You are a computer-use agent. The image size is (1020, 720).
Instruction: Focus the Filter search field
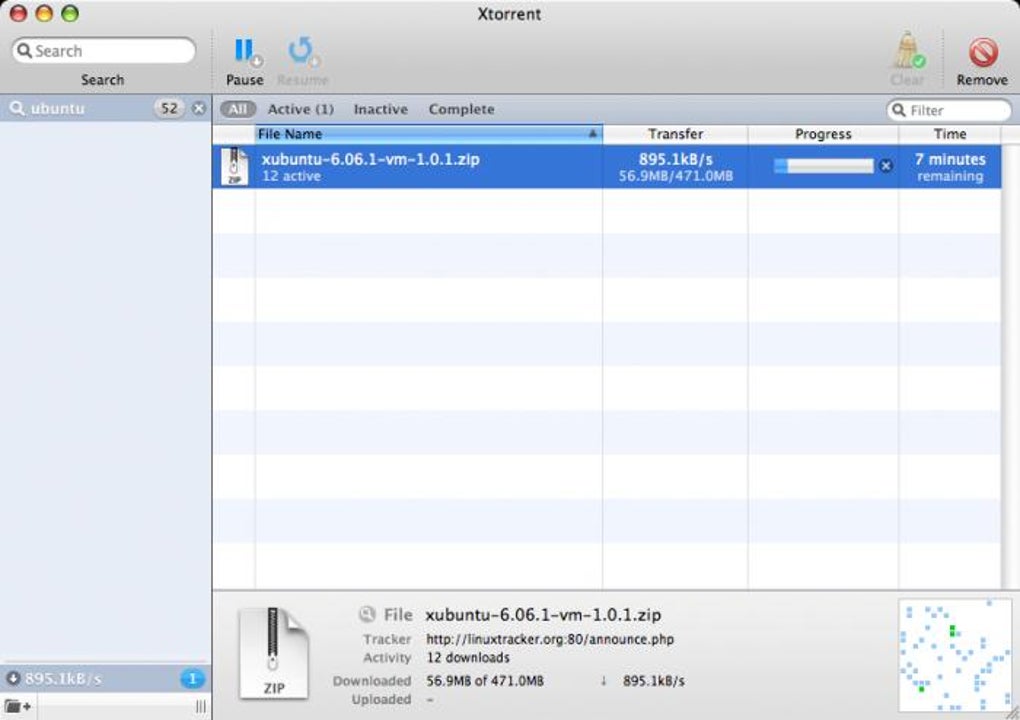tap(948, 111)
